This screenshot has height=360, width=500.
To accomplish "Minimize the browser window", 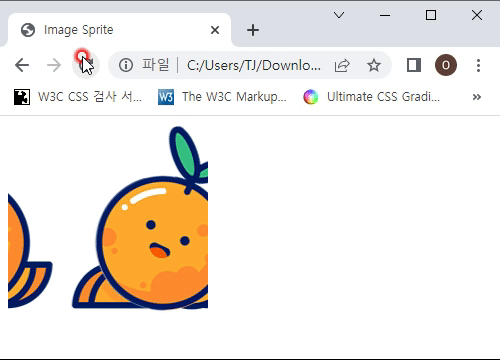I will tap(385, 15).
